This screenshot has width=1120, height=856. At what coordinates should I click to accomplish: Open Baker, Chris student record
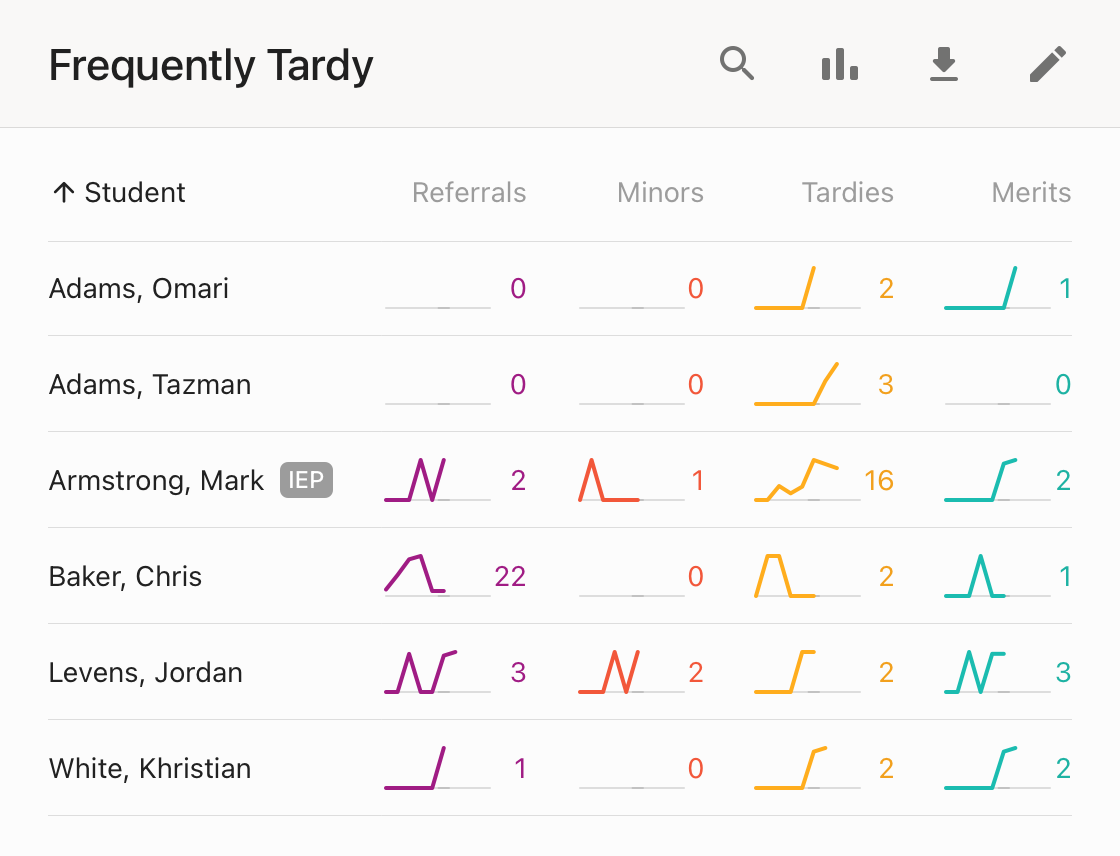coord(125,577)
